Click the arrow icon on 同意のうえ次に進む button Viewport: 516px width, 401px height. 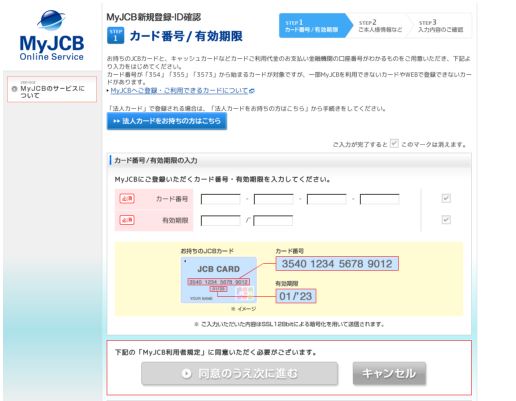click(x=186, y=373)
